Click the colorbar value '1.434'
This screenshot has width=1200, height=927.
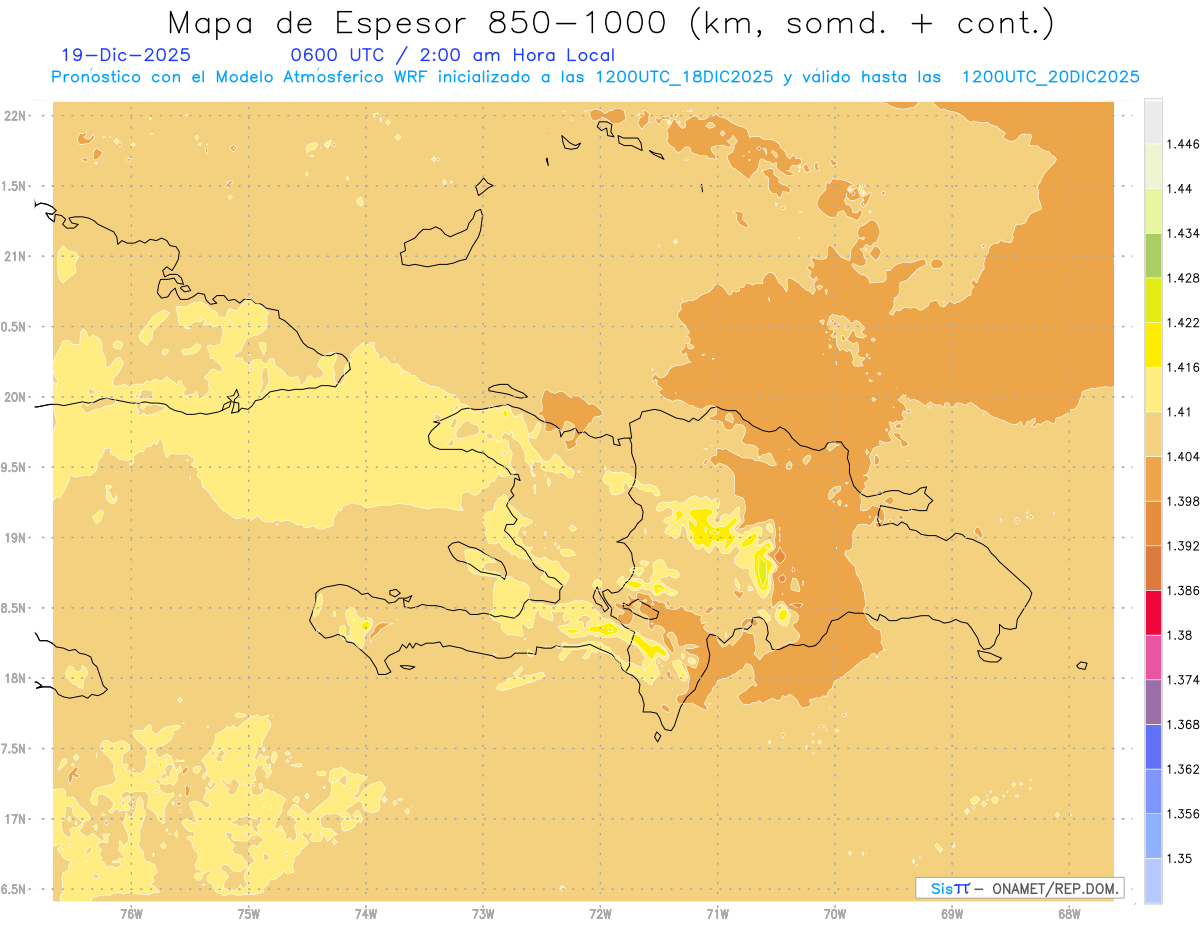click(x=1184, y=233)
